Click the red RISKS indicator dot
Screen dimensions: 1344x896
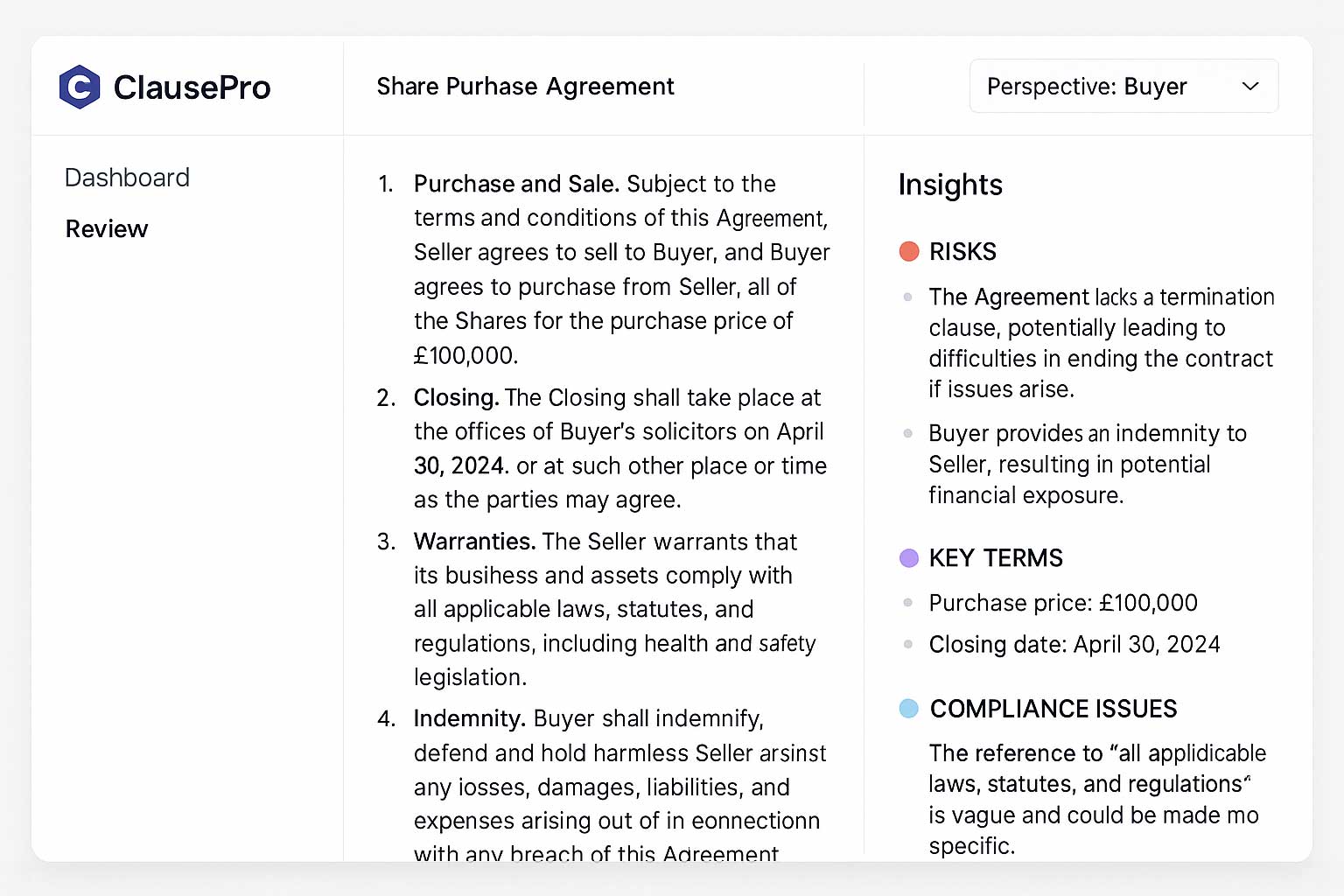[909, 251]
